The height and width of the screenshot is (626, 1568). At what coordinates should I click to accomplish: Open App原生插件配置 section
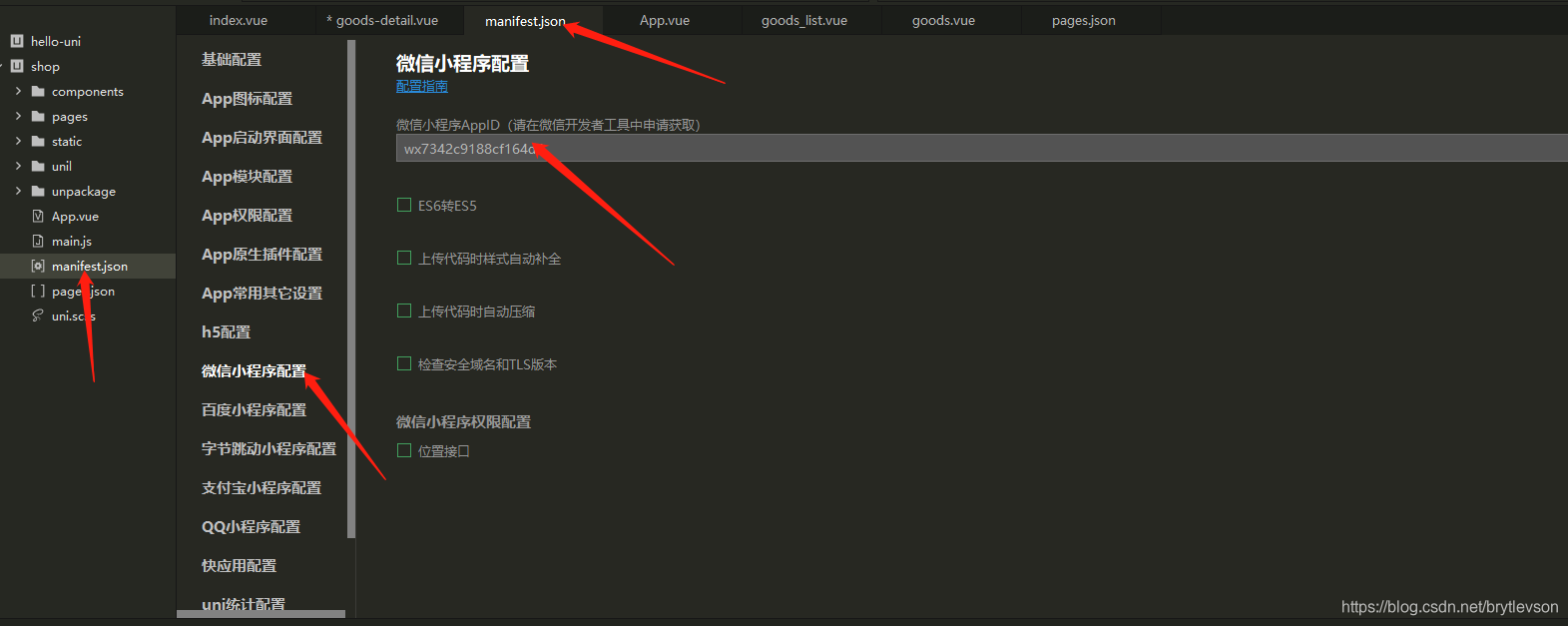click(x=261, y=255)
